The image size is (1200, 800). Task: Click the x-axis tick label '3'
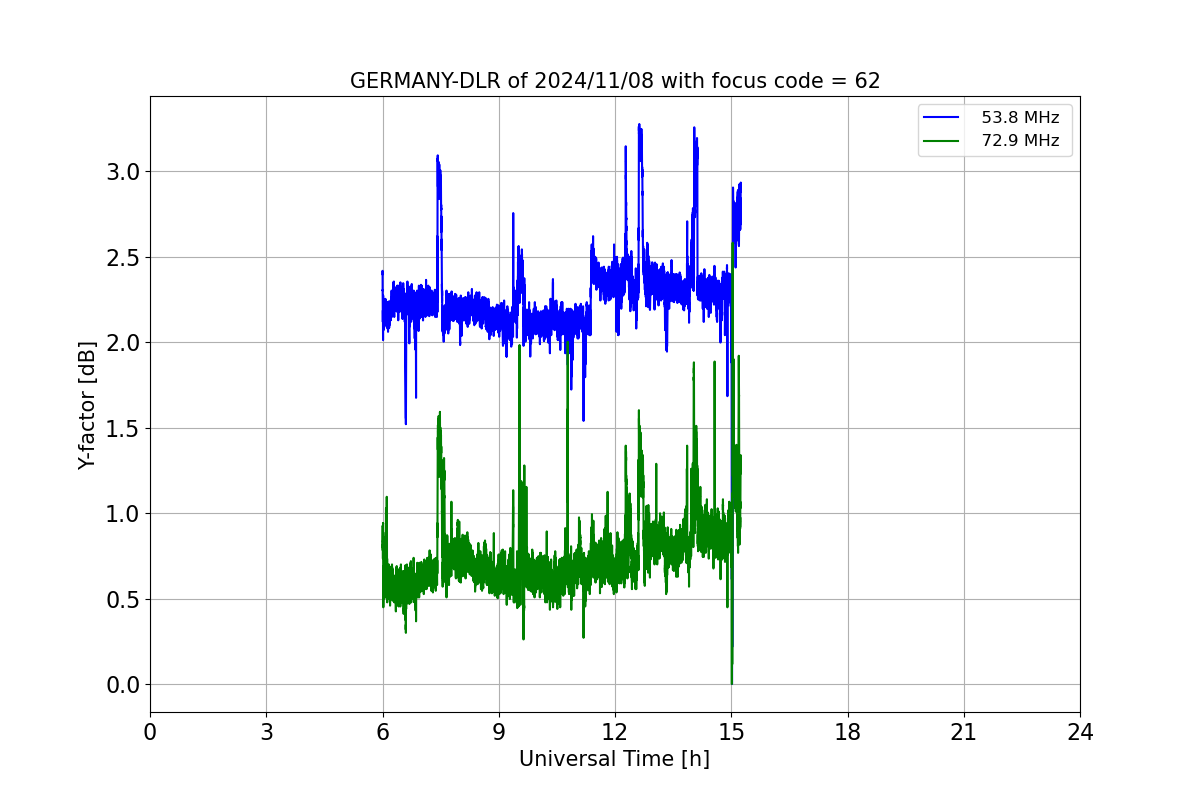(266, 732)
